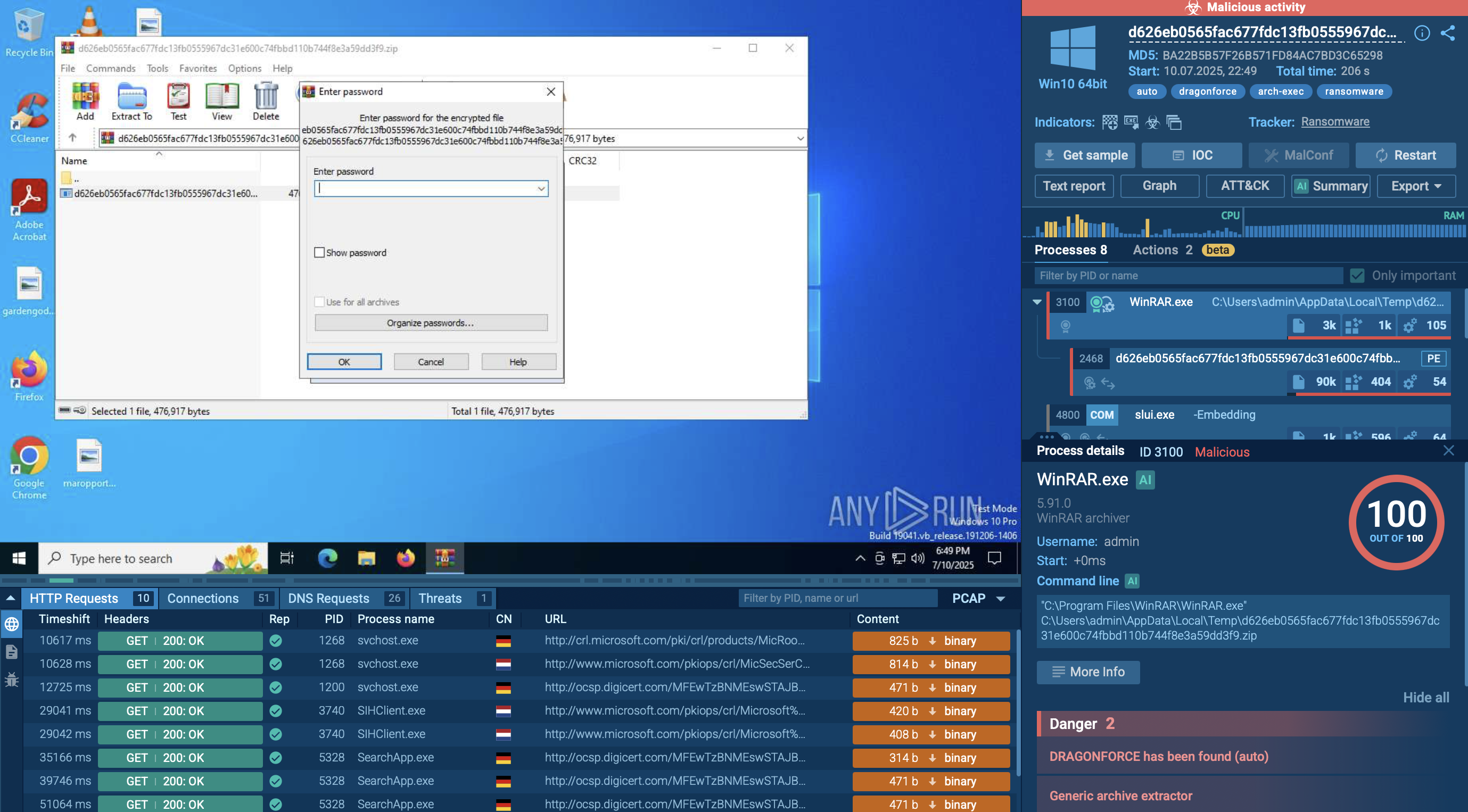Click the Filter by PID or name field
This screenshot has width=1468, height=812.
click(x=1187, y=276)
